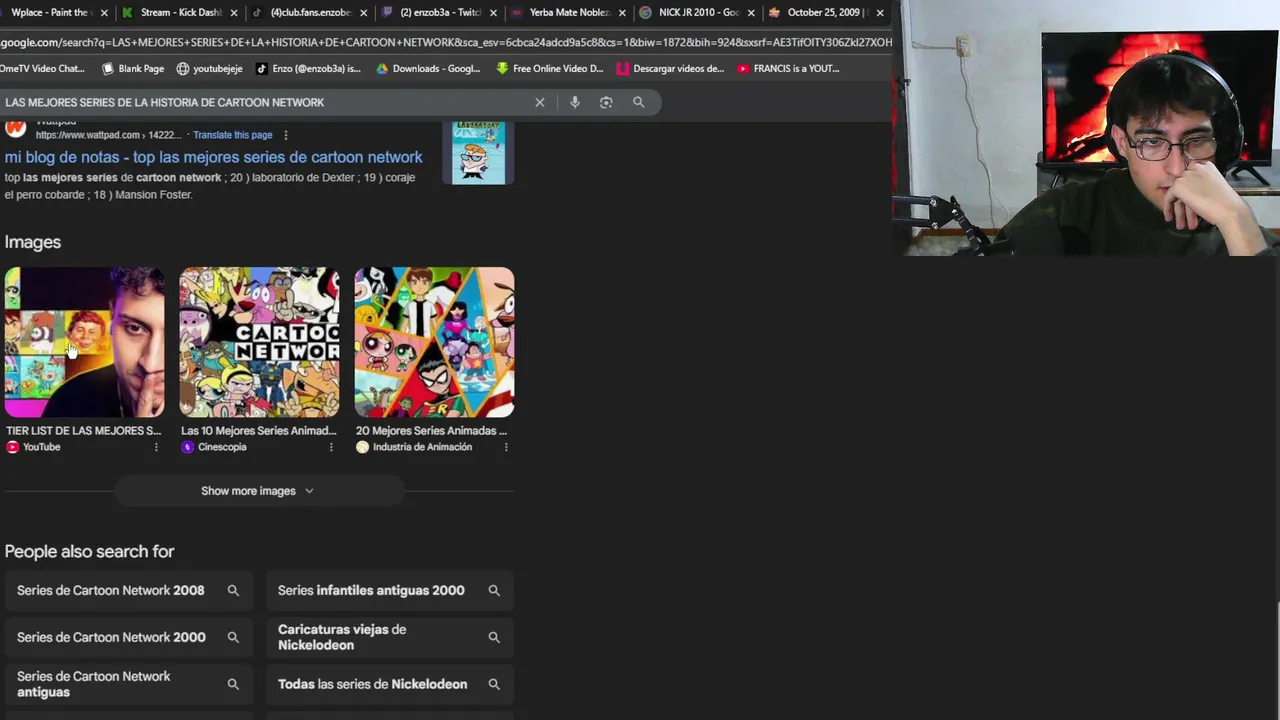Viewport: 1280px width, 720px height.
Task: Search icon beside Series de Cartoon Network 2008
Action: 233,590
